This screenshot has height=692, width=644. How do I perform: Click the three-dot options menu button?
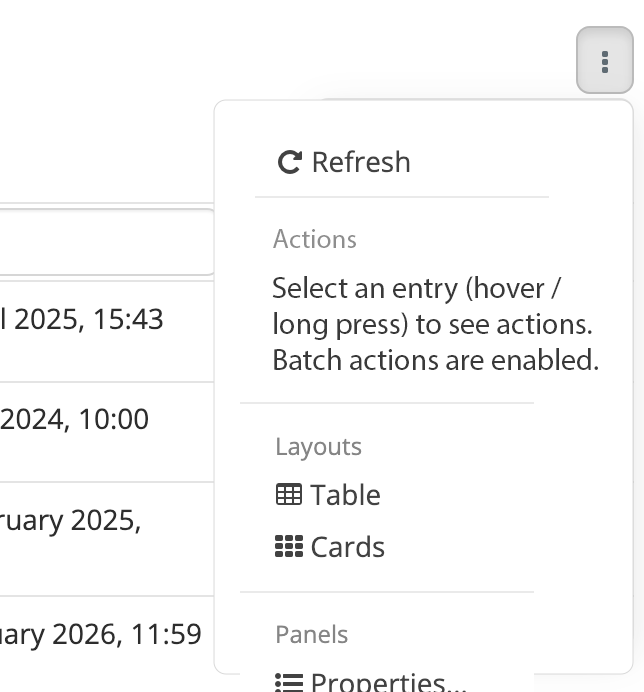pyautogui.click(x=604, y=62)
